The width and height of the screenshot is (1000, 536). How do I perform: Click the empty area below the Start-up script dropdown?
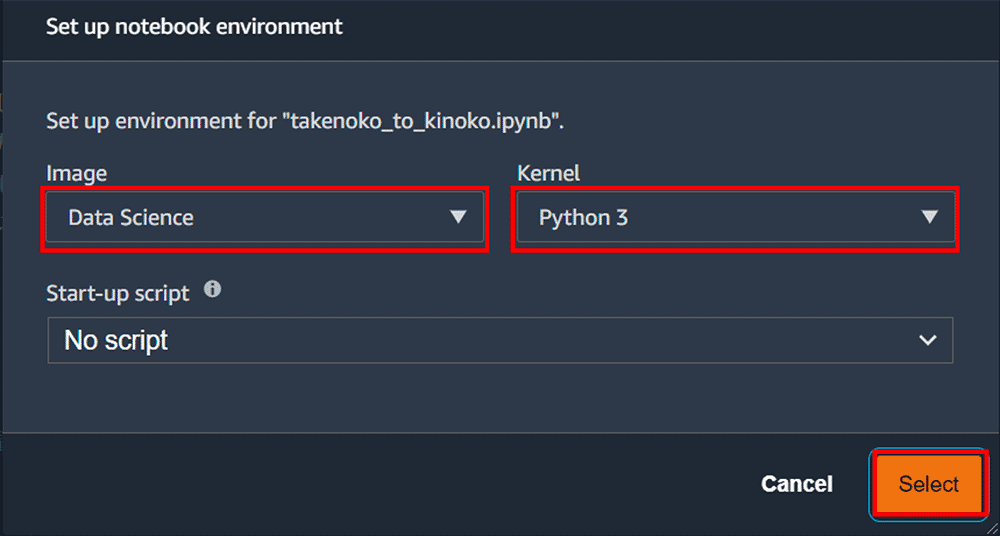click(500, 397)
